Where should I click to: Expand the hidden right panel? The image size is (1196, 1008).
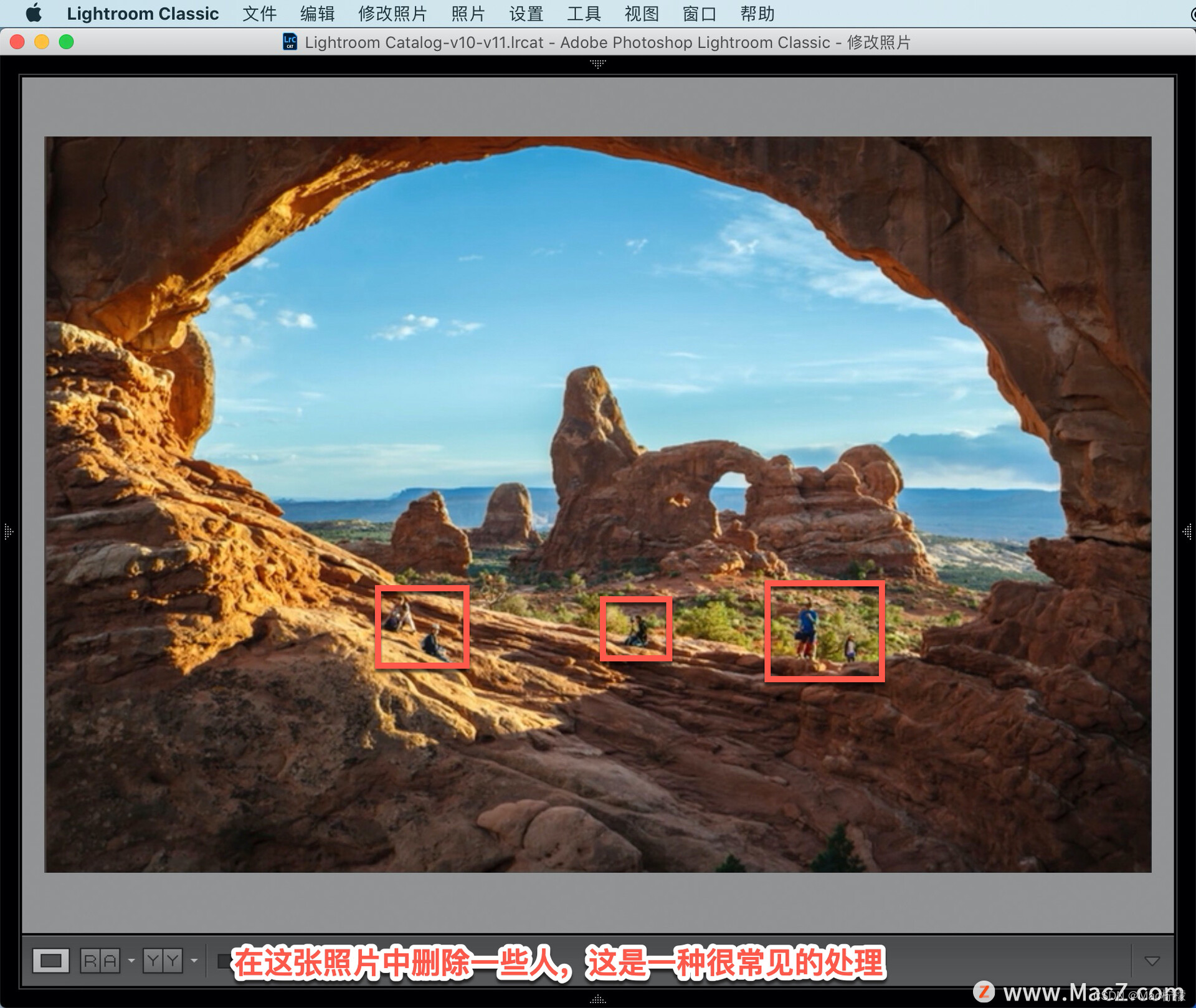[1187, 531]
